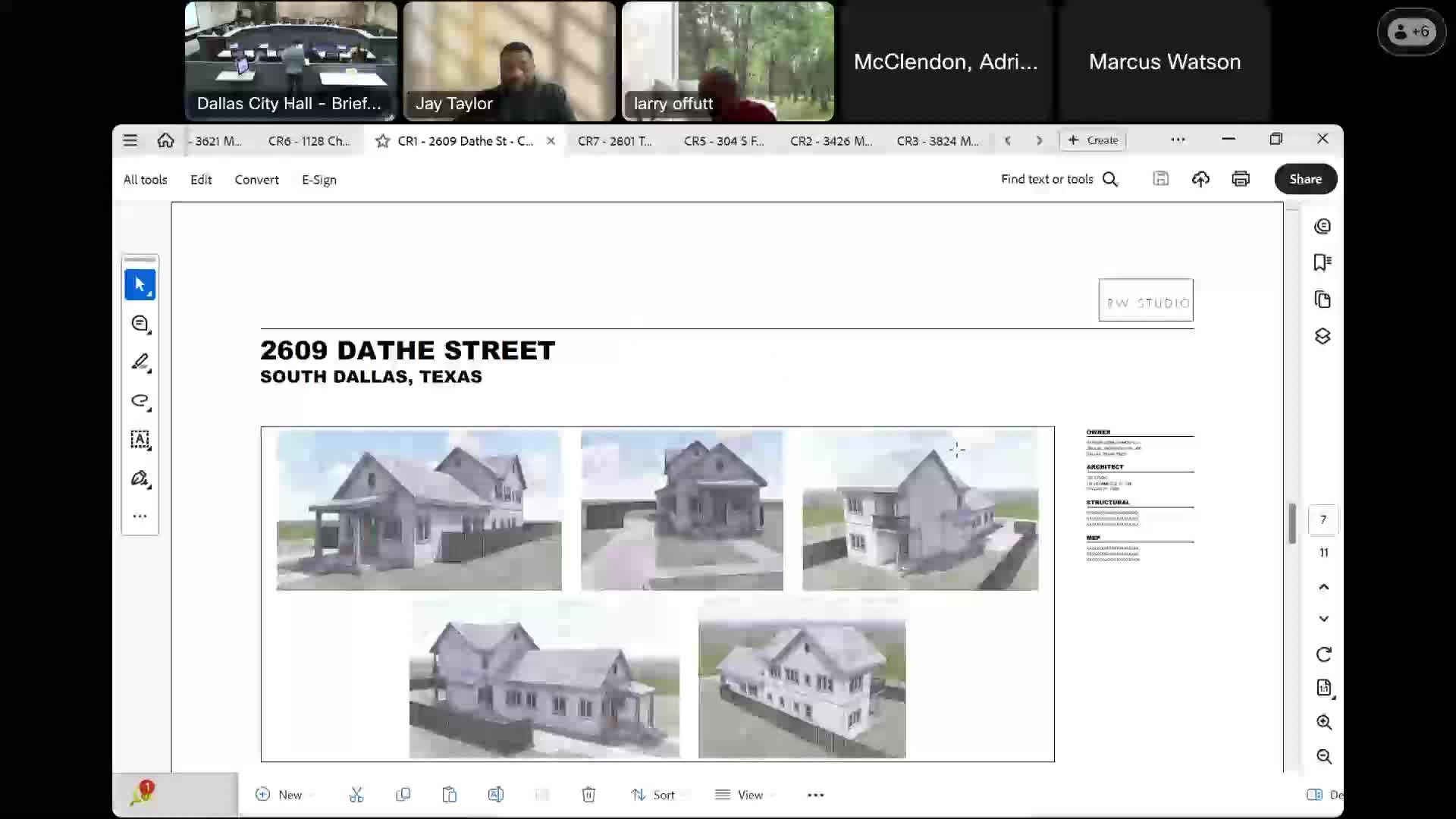The width and height of the screenshot is (1456, 819).
Task: Click the Share button
Action: [1305, 179]
